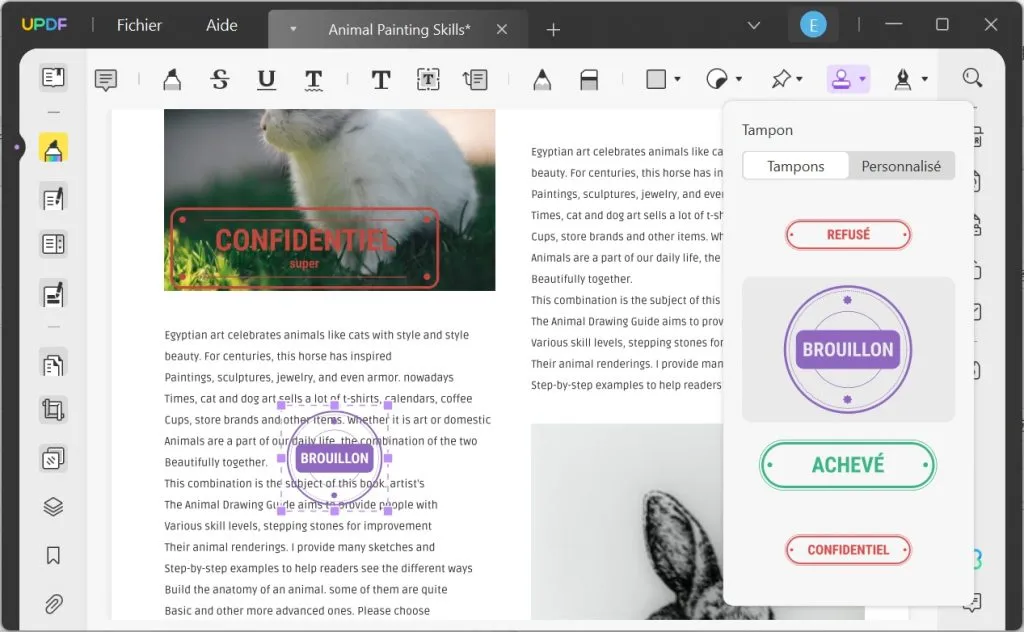This screenshot has height=632, width=1024.
Task: Open the Watermark and background tool in sidebar
Action: point(53,458)
